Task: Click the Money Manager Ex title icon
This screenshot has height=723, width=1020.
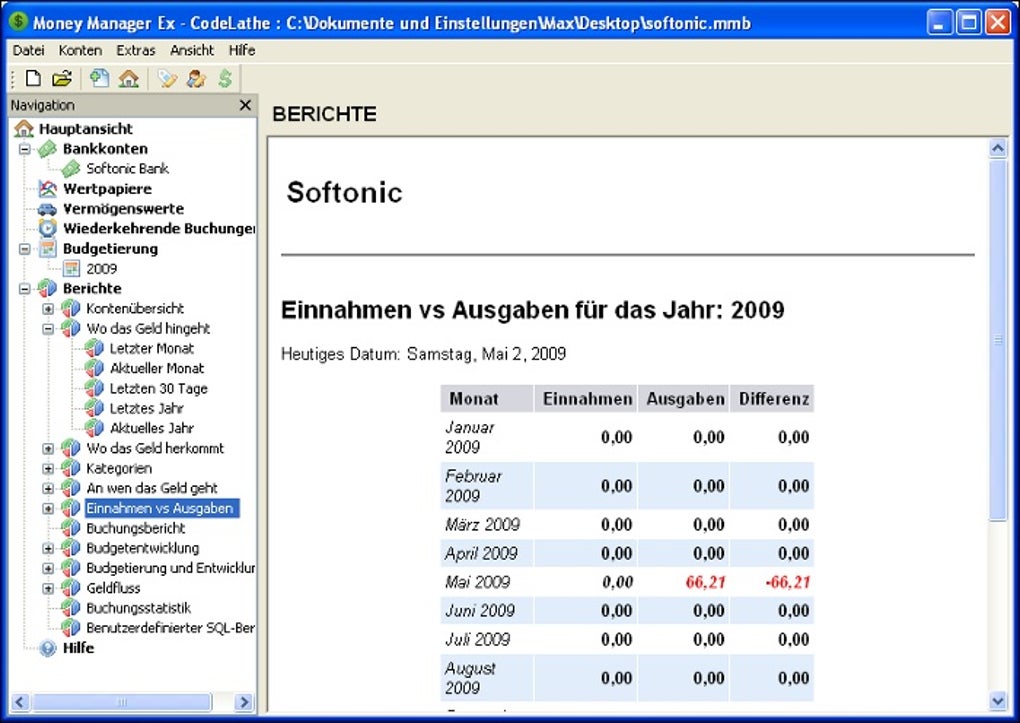Action: click(18, 21)
